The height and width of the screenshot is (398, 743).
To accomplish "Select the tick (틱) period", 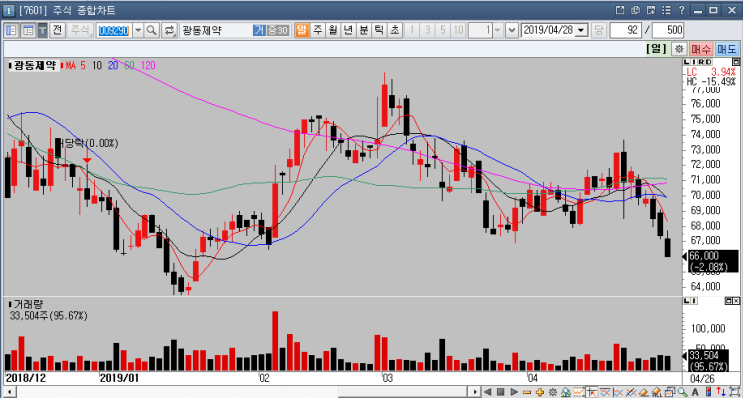I will (x=379, y=31).
